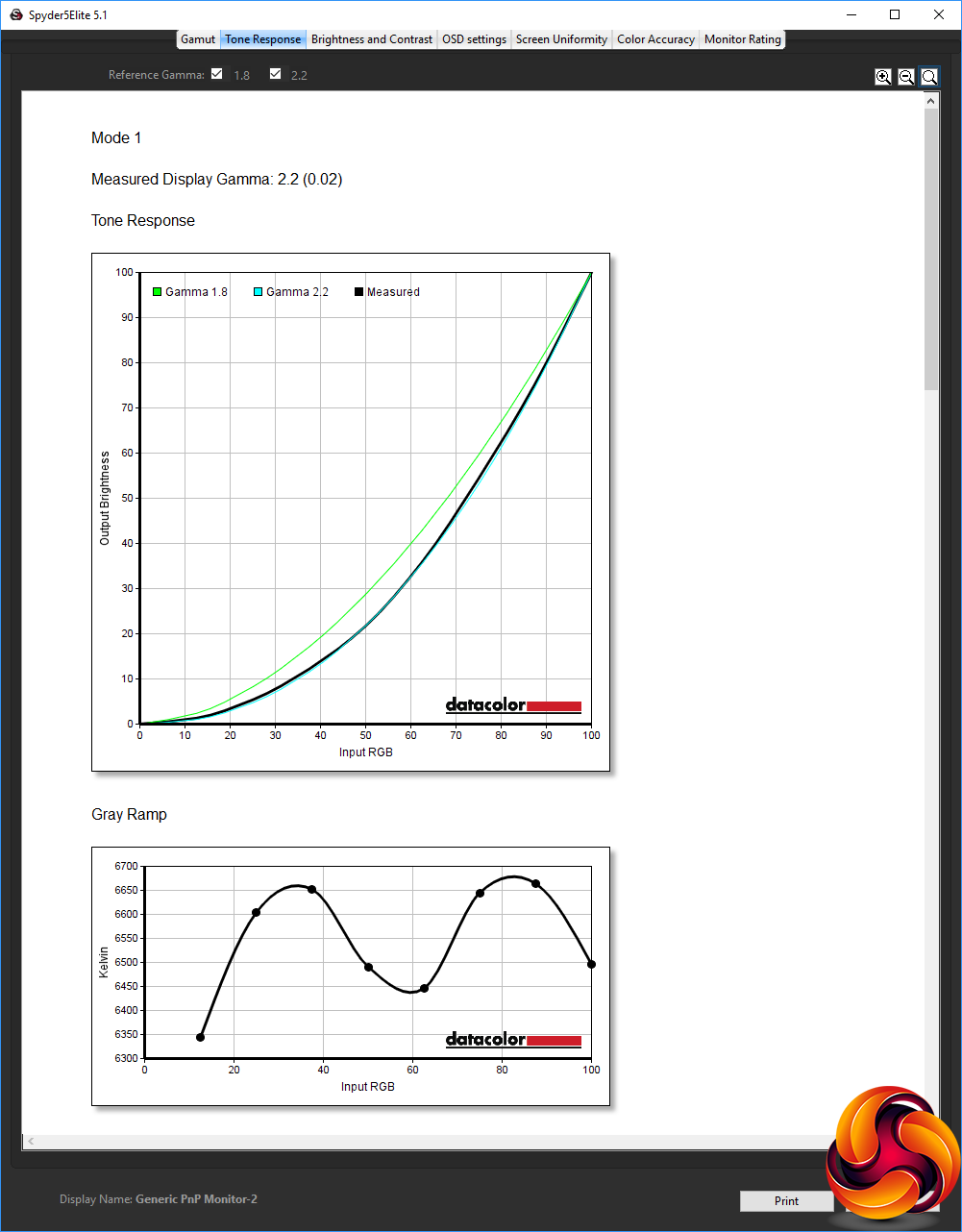Click the zoom to fit magnifier icon
Viewport: 962px width, 1232px height.
pos(929,77)
